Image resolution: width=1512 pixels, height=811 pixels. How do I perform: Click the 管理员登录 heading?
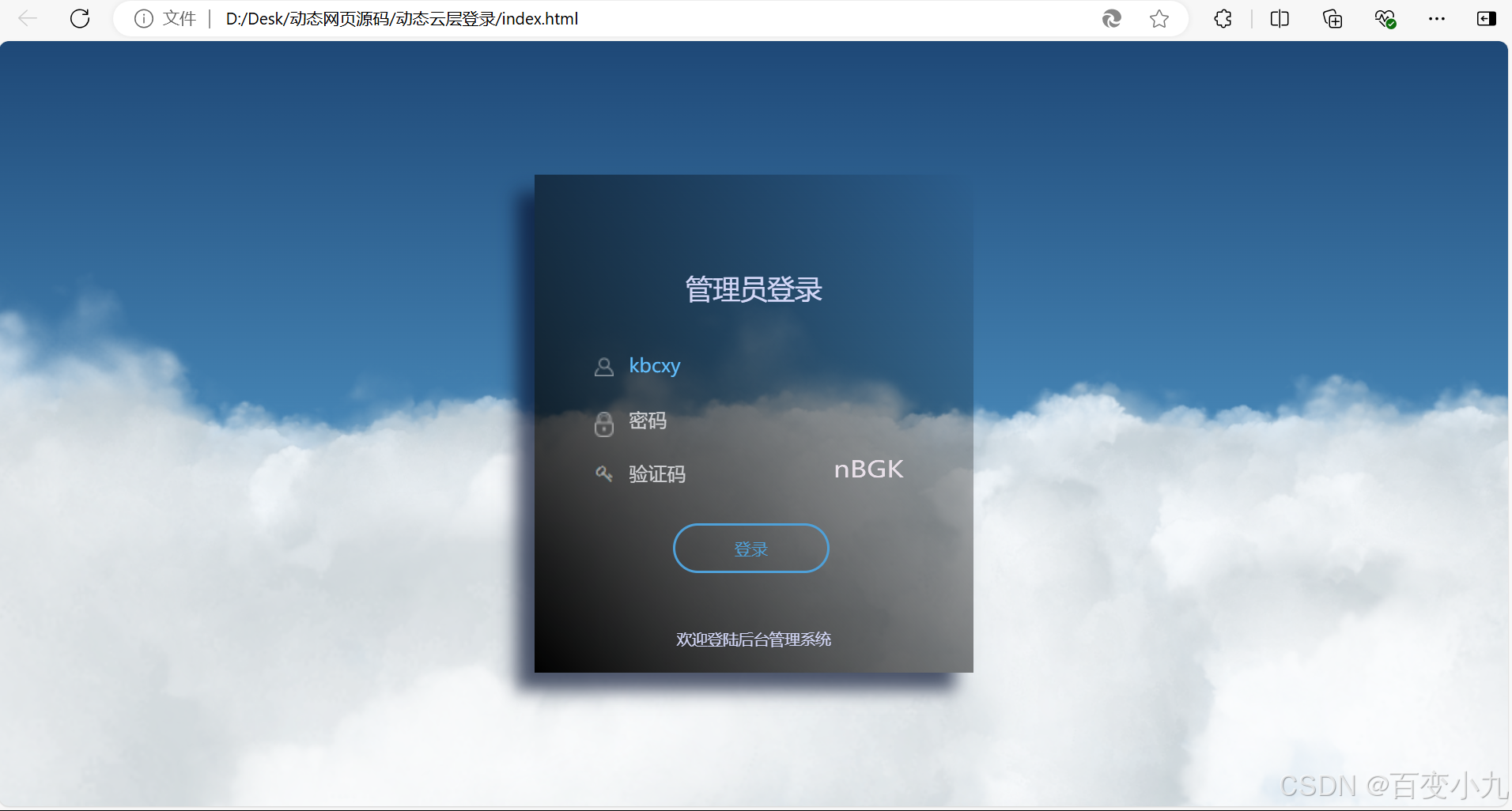pos(754,289)
